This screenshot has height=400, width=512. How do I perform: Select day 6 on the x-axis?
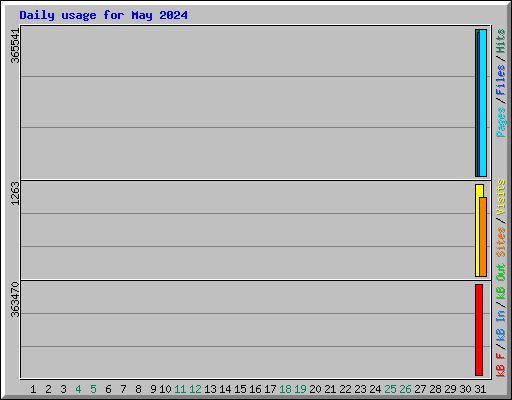tap(108, 389)
